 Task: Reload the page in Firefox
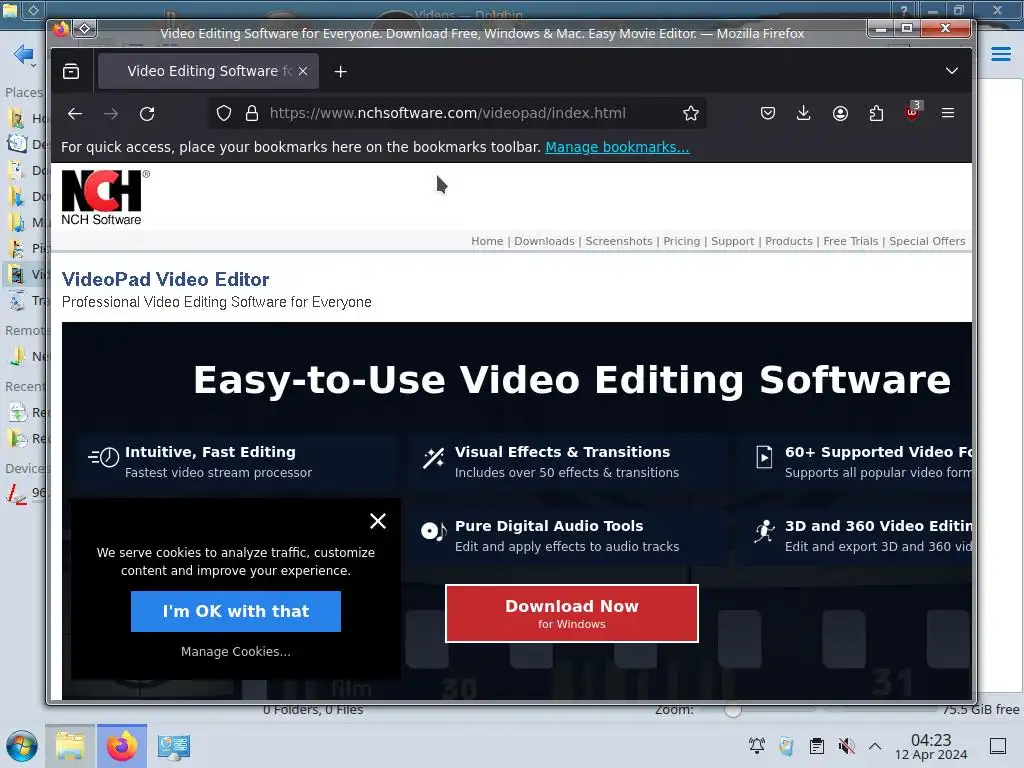coord(147,114)
